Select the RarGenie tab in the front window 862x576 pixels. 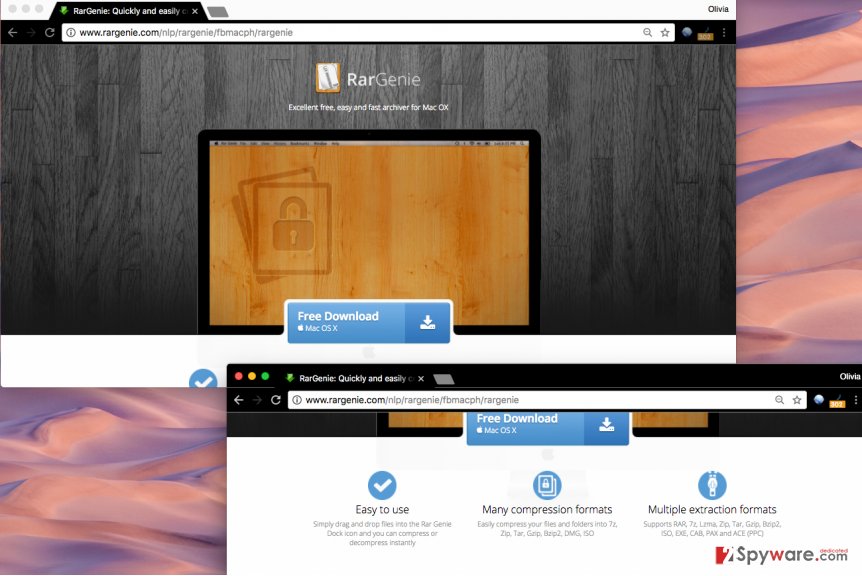pyautogui.click(x=353, y=378)
